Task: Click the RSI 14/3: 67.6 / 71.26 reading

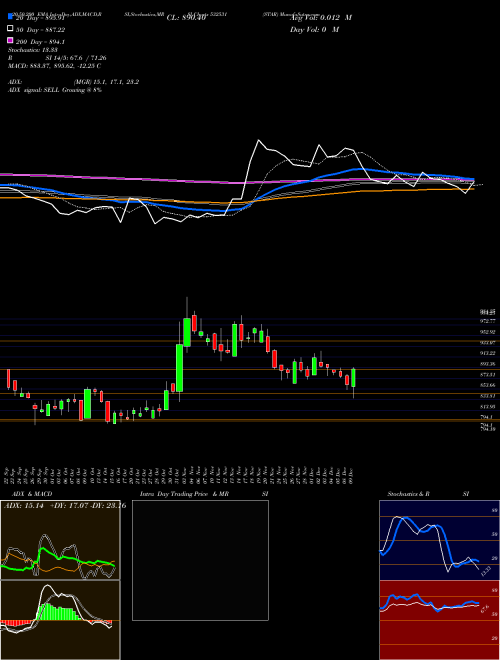Action: [x=57, y=58]
